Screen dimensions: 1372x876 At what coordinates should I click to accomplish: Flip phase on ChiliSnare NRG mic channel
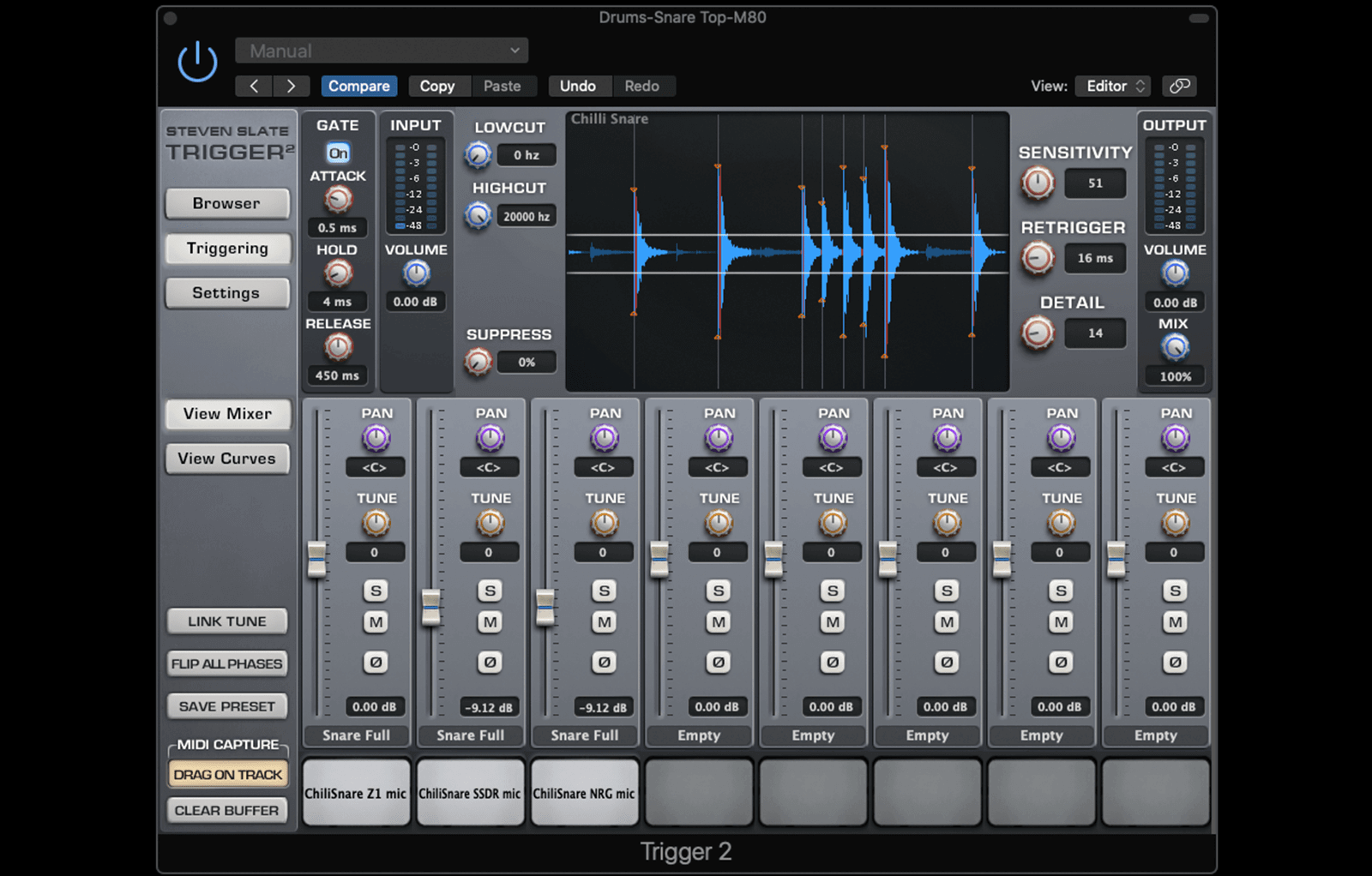(x=604, y=662)
